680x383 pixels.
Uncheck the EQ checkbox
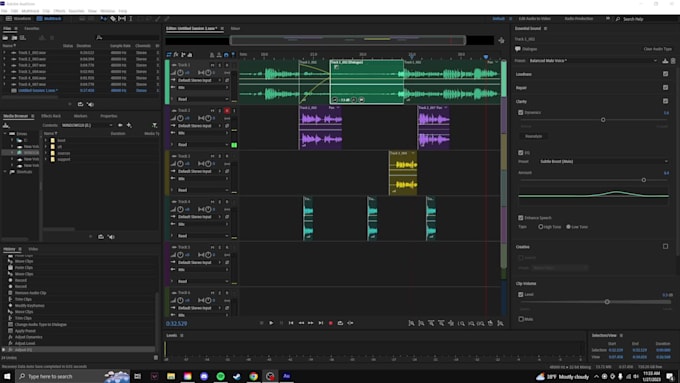point(520,153)
